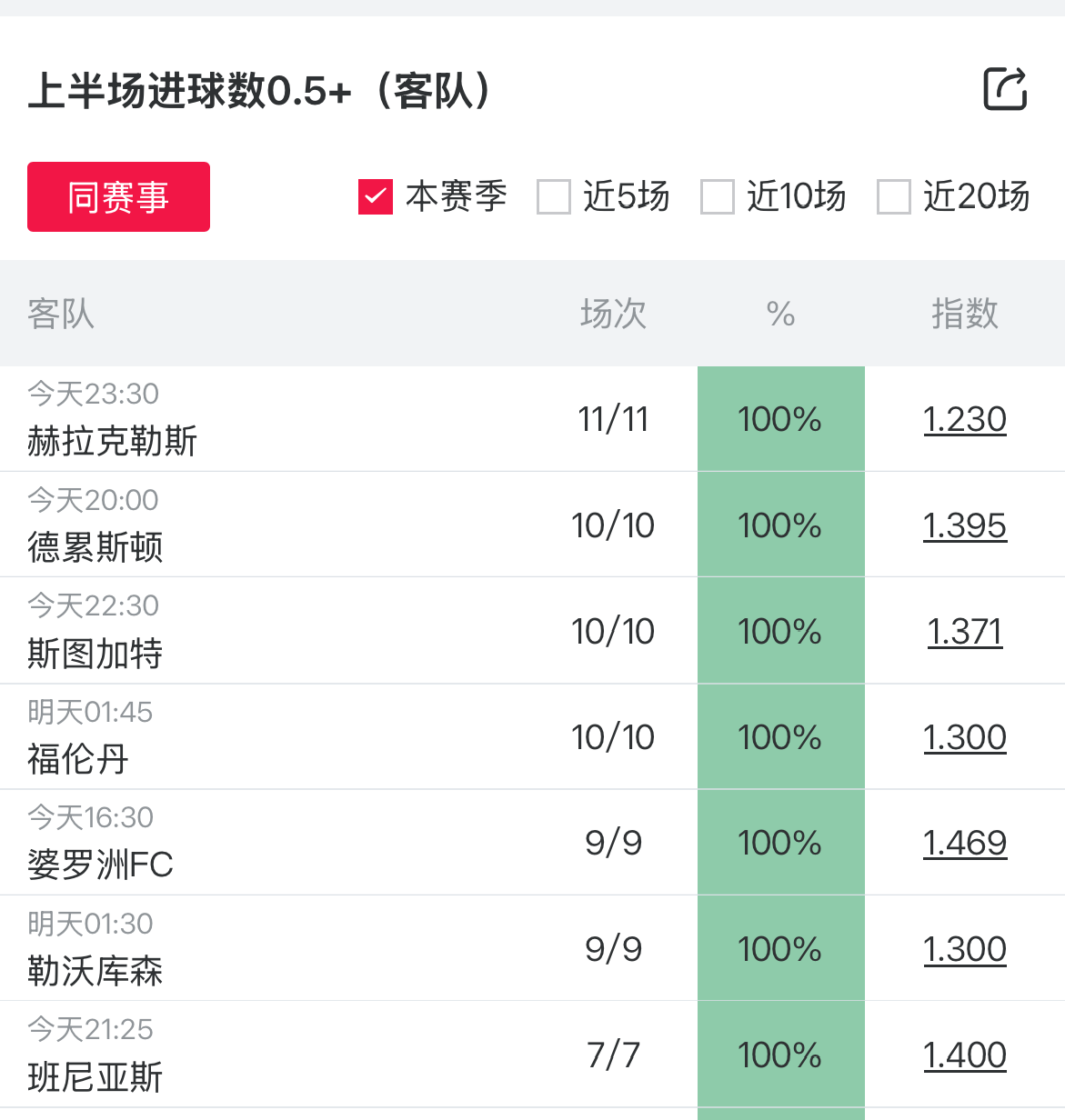This screenshot has width=1065, height=1120.
Task: Click odds link 1.395 for 德累斯顿
Action: point(964,525)
